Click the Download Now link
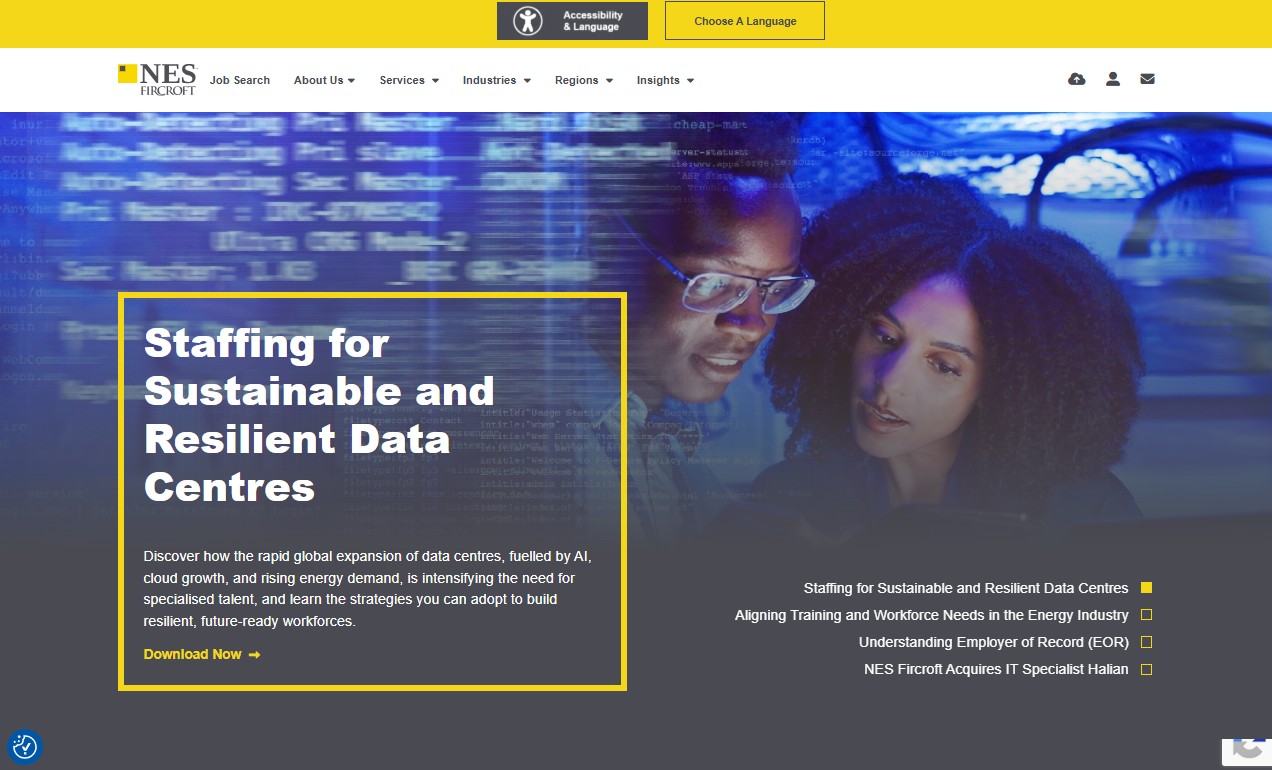 (202, 654)
